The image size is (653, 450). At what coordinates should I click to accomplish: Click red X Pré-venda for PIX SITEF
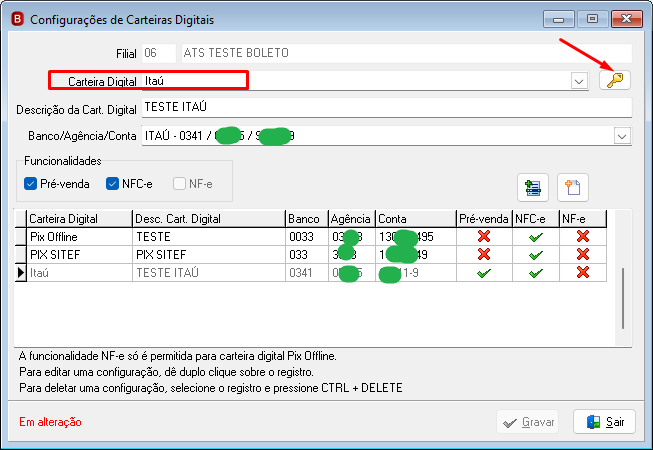[x=484, y=254]
